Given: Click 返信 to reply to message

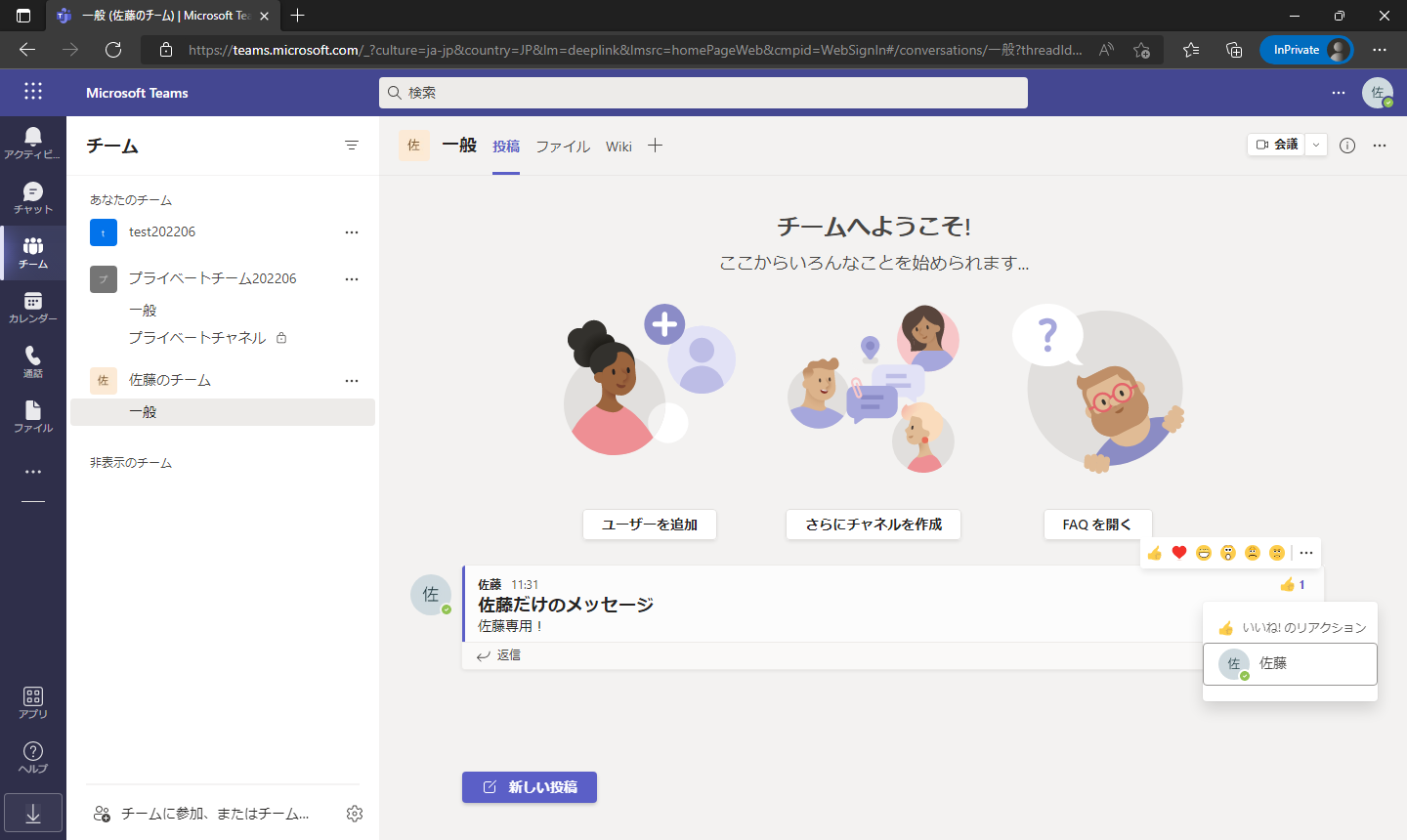Looking at the screenshot, I should pos(498,655).
